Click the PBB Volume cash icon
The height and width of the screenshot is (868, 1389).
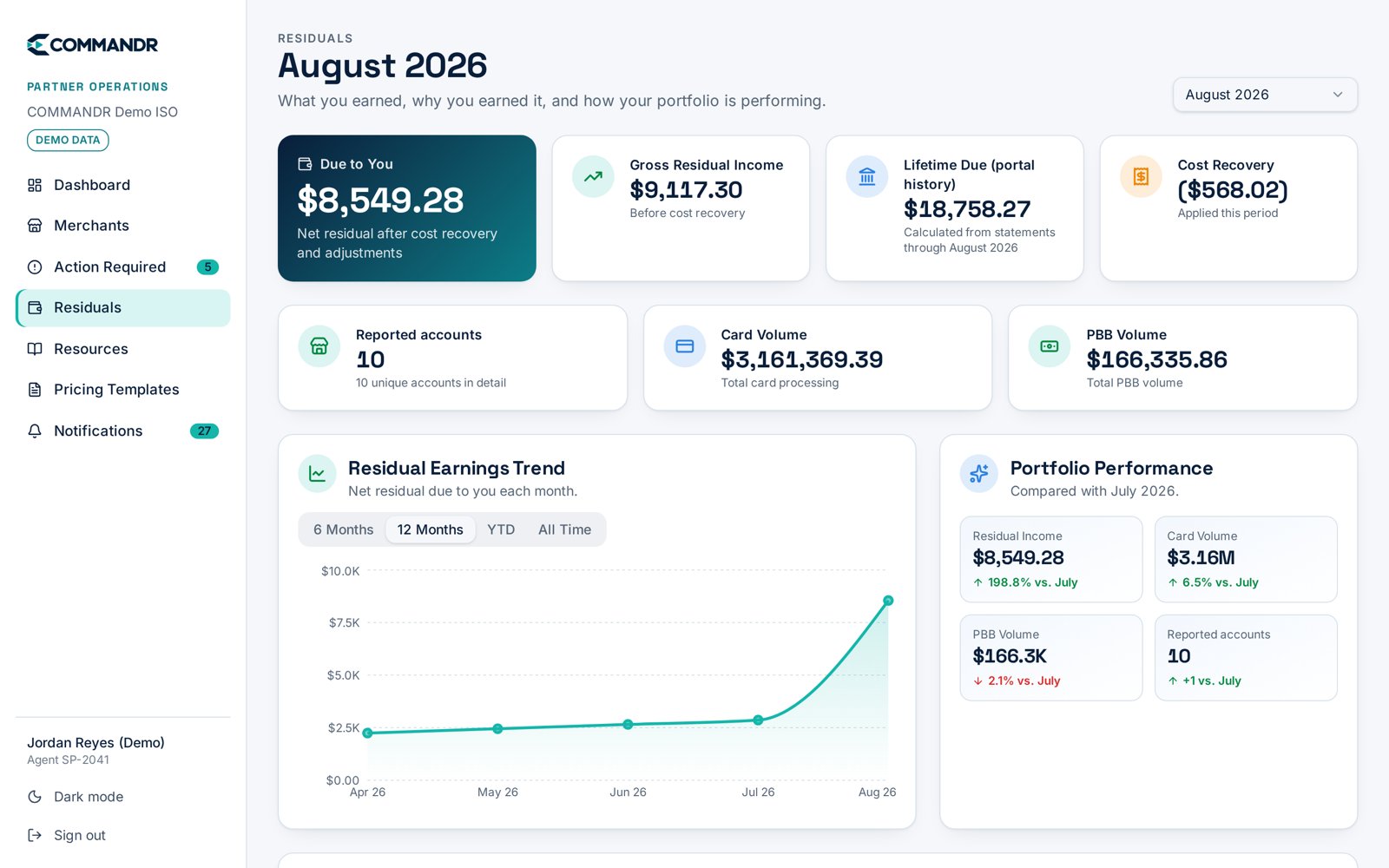pyautogui.click(x=1050, y=346)
